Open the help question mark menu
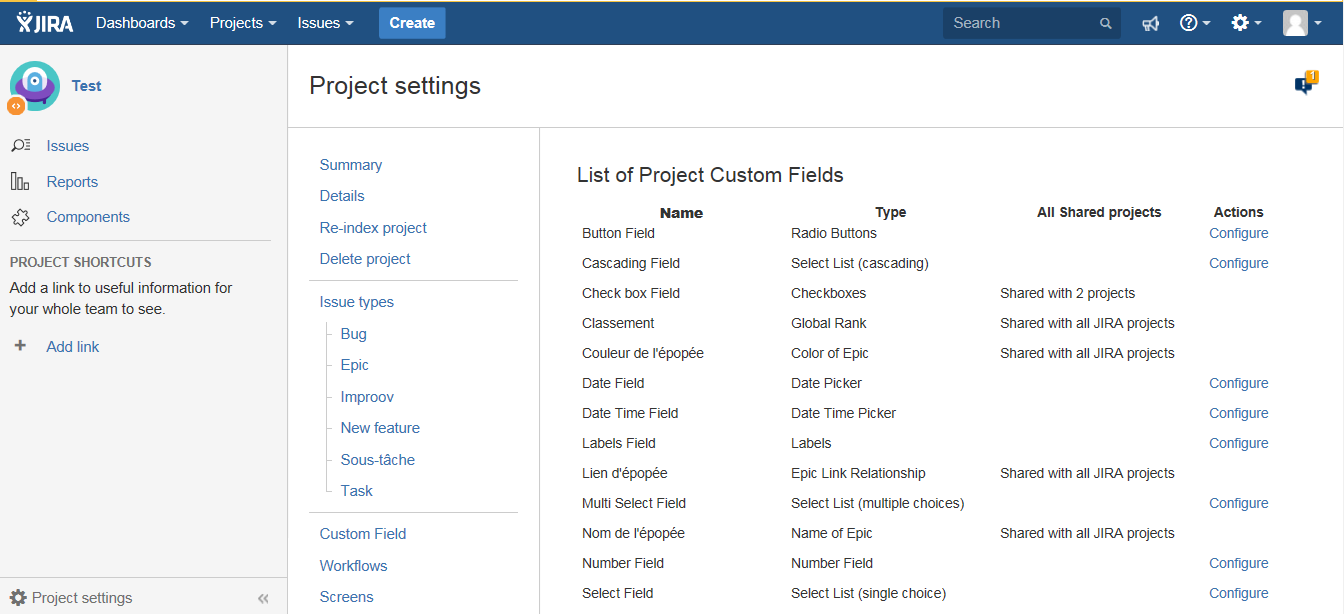This screenshot has width=1344, height=614. coord(1195,23)
